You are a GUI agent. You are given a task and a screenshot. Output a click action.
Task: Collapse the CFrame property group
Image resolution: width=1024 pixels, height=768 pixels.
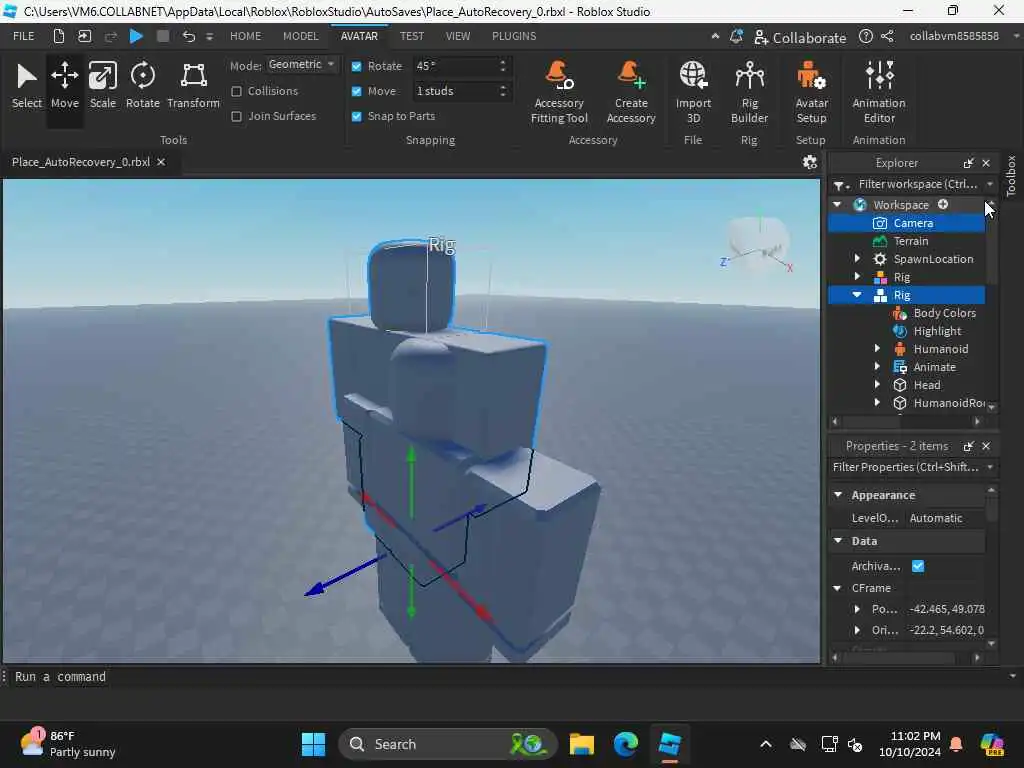click(837, 588)
